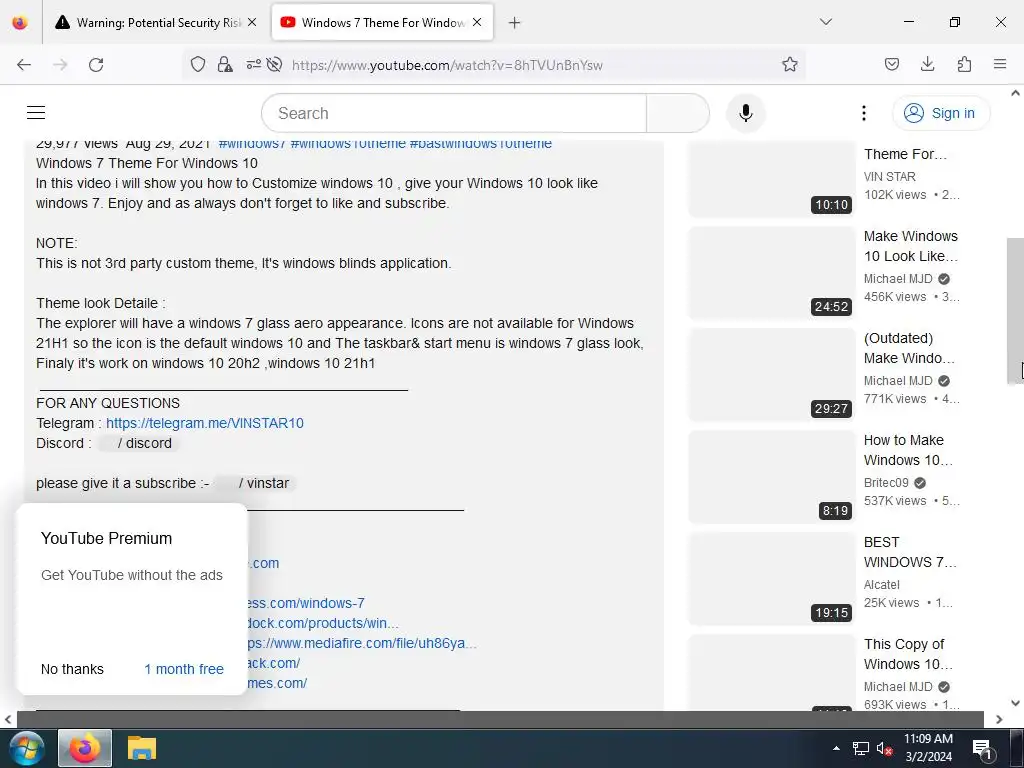Open the (Outdated) Make Windows video title
The height and width of the screenshot is (768, 1024).
click(x=909, y=348)
